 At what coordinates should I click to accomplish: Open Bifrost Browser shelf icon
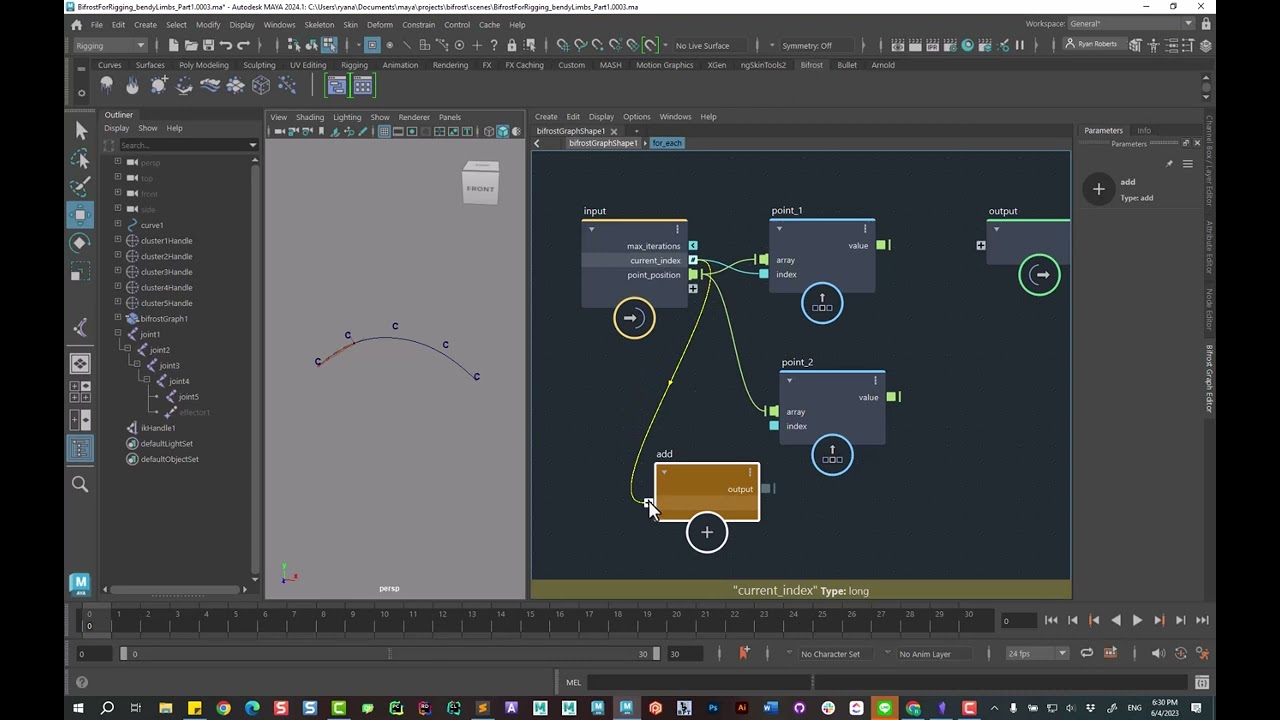pyautogui.click(x=362, y=86)
